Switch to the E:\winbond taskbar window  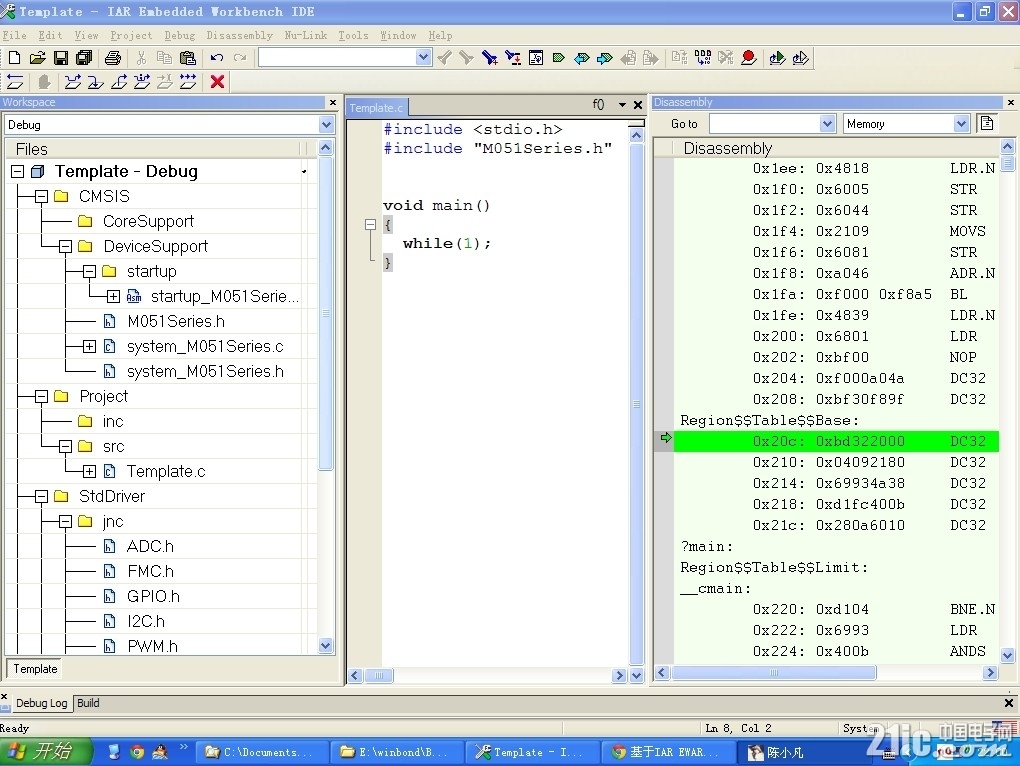(x=397, y=752)
